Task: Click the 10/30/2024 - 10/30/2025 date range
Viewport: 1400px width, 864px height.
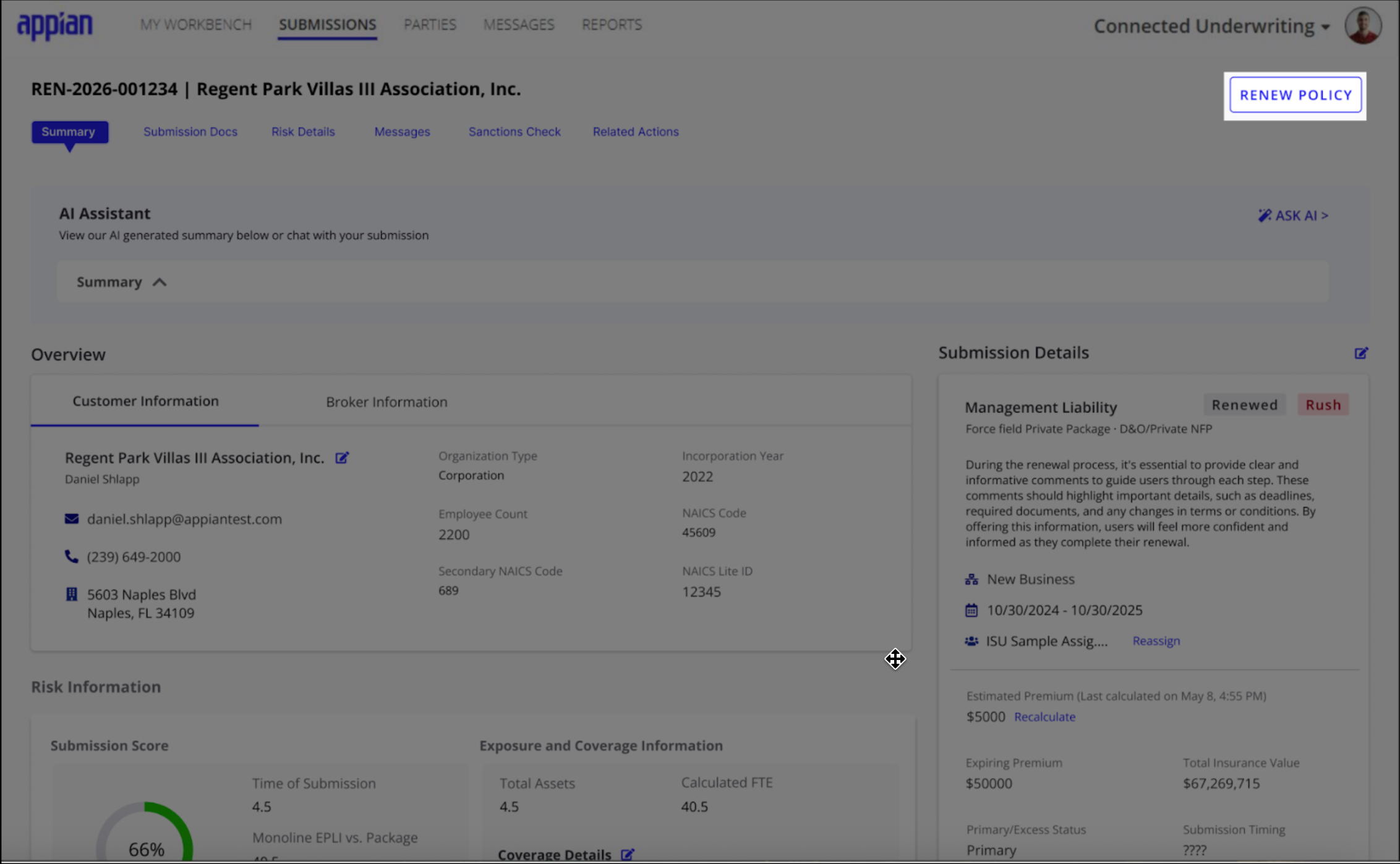Action: 1064,610
